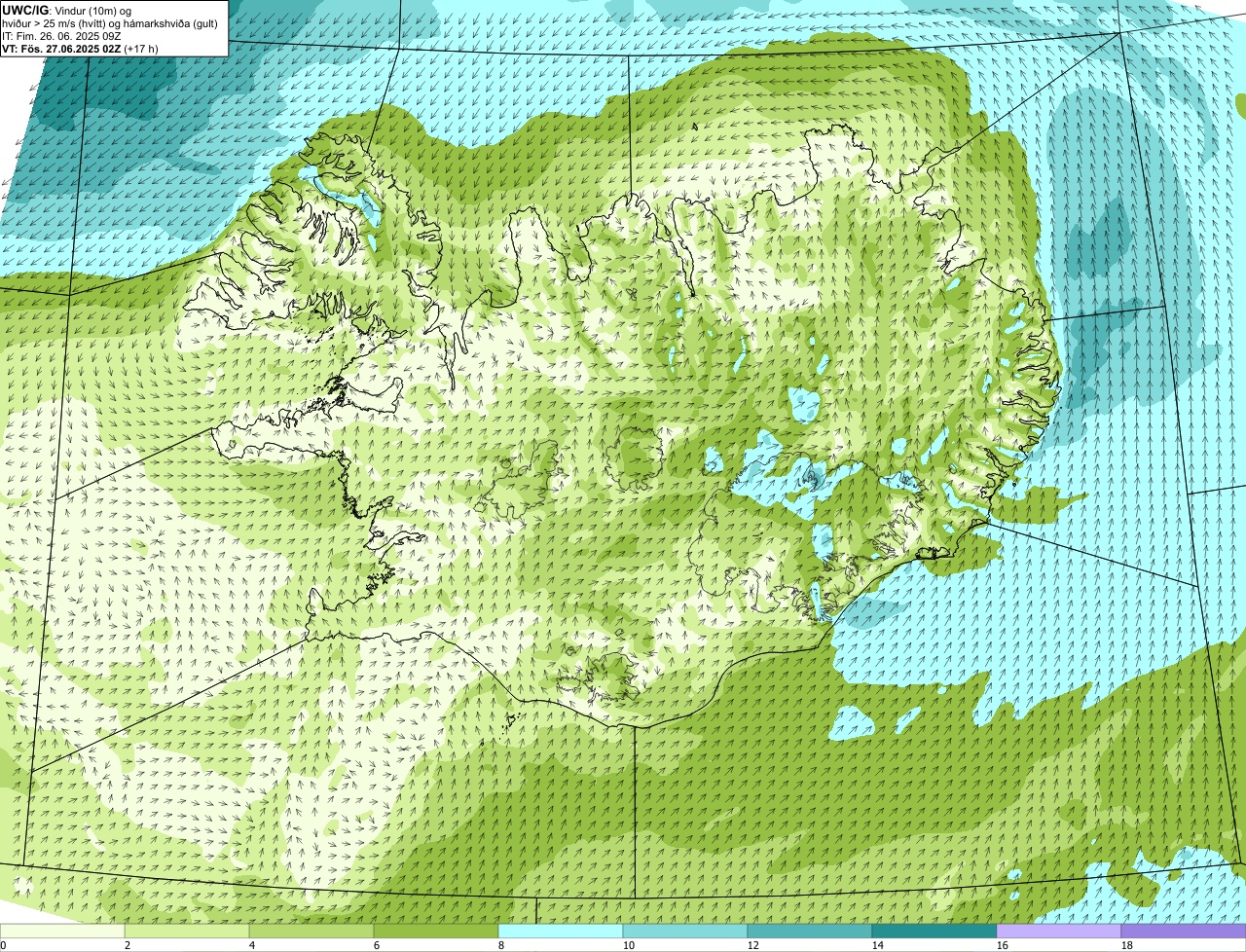The image size is (1246, 952).
Task: Pick the purple above-18 m/s legend swatch
Action: (x=1184, y=932)
